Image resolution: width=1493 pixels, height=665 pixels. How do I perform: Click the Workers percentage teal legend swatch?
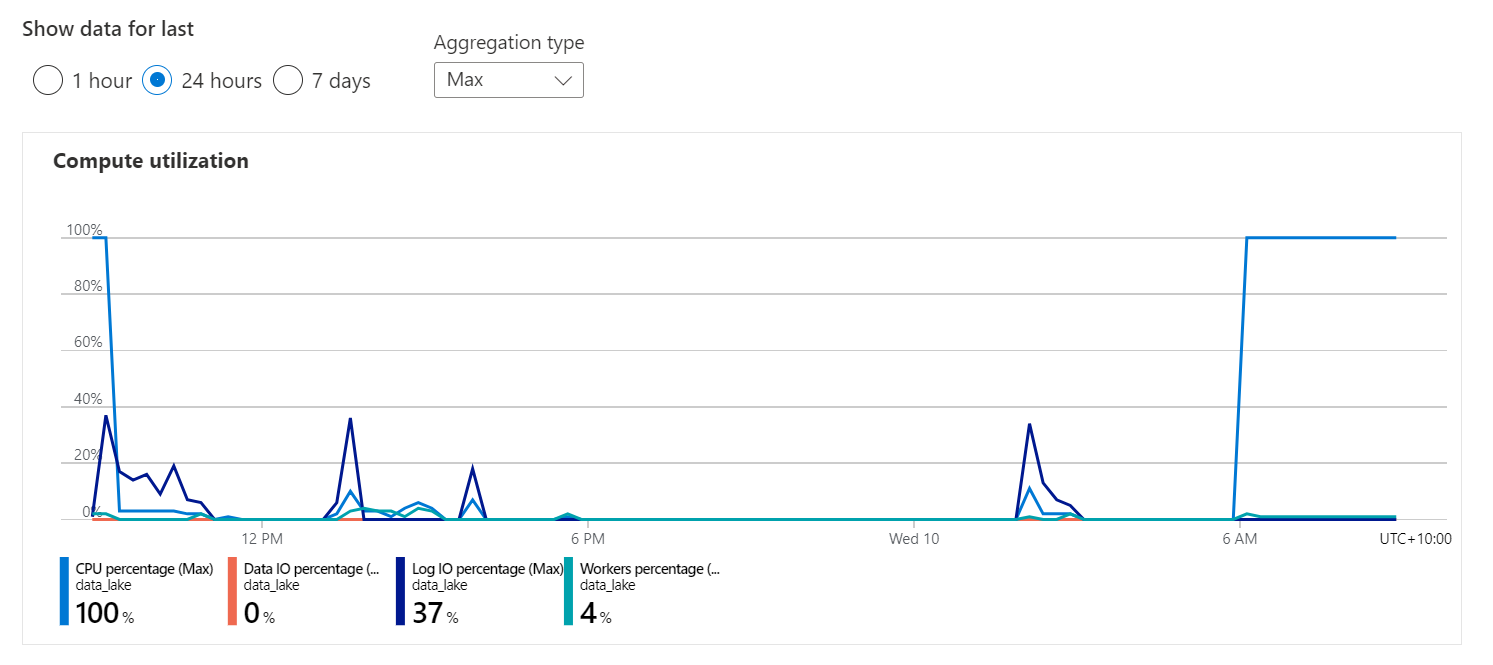coord(568,591)
